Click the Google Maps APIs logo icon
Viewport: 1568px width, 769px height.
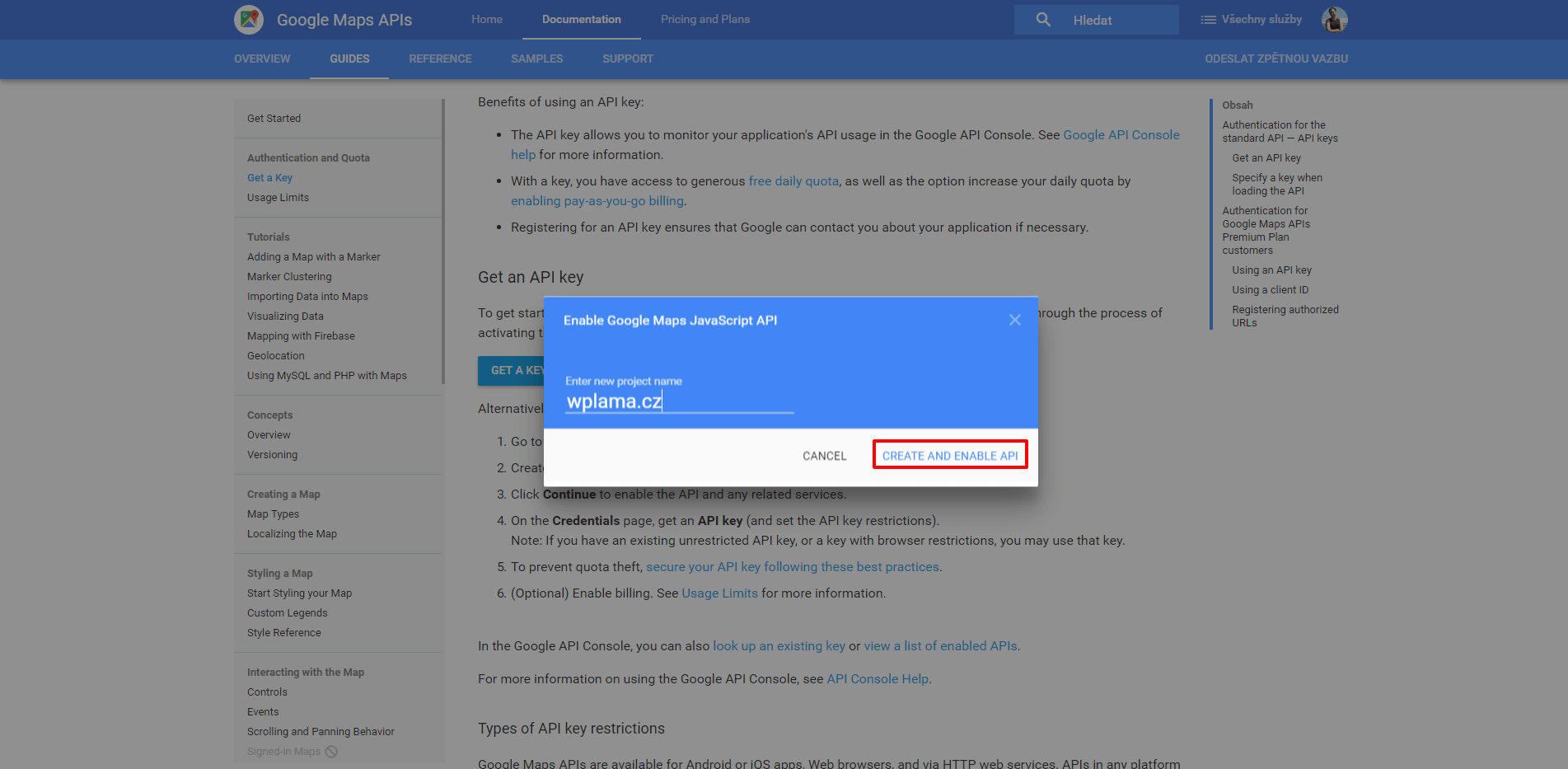click(248, 20)
